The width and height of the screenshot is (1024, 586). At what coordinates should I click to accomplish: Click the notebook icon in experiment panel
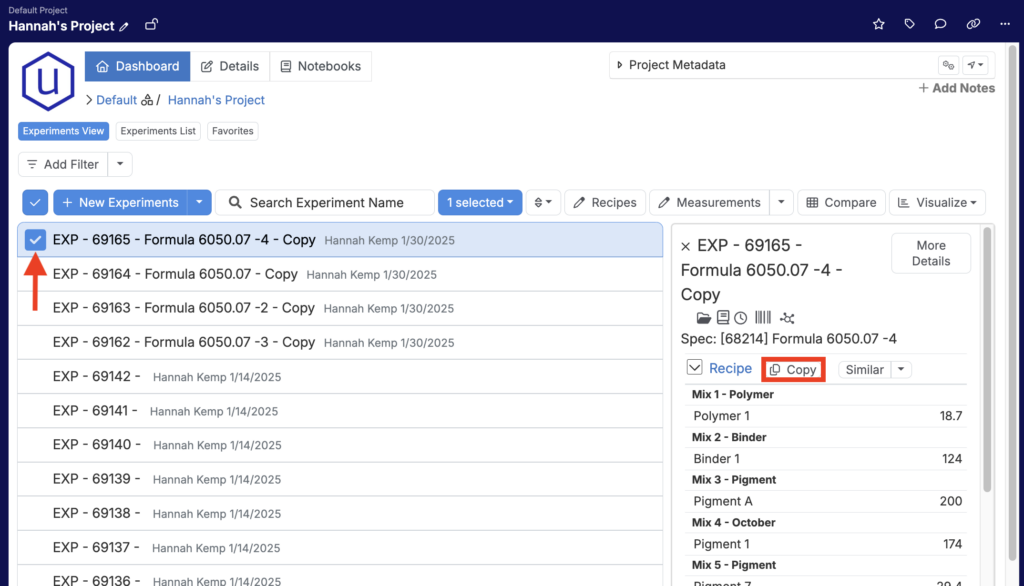coord(723,318)
